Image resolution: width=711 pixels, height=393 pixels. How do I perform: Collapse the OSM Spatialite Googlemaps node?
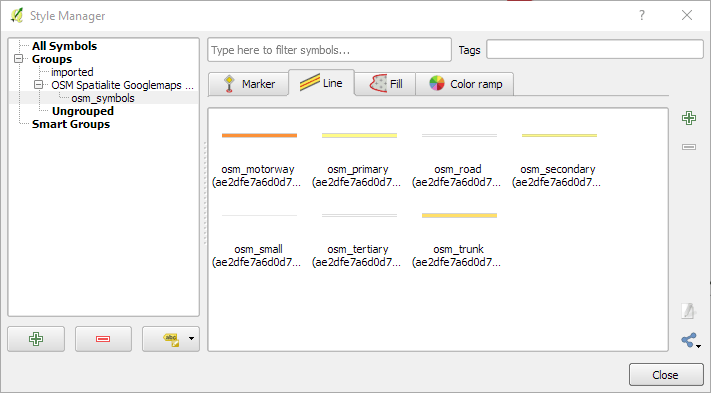pos(39,85)
